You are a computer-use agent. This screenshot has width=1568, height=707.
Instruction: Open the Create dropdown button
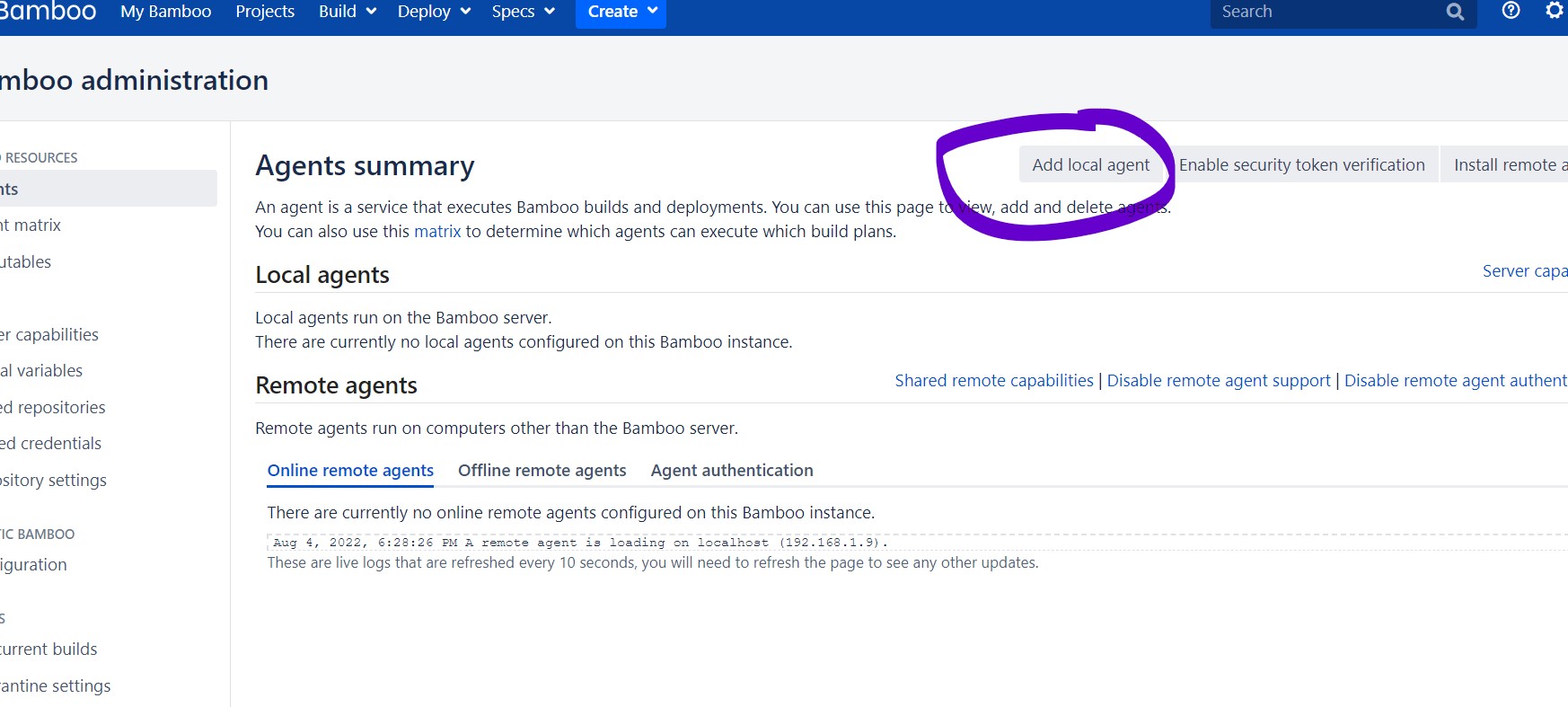[x=621, y=12]
